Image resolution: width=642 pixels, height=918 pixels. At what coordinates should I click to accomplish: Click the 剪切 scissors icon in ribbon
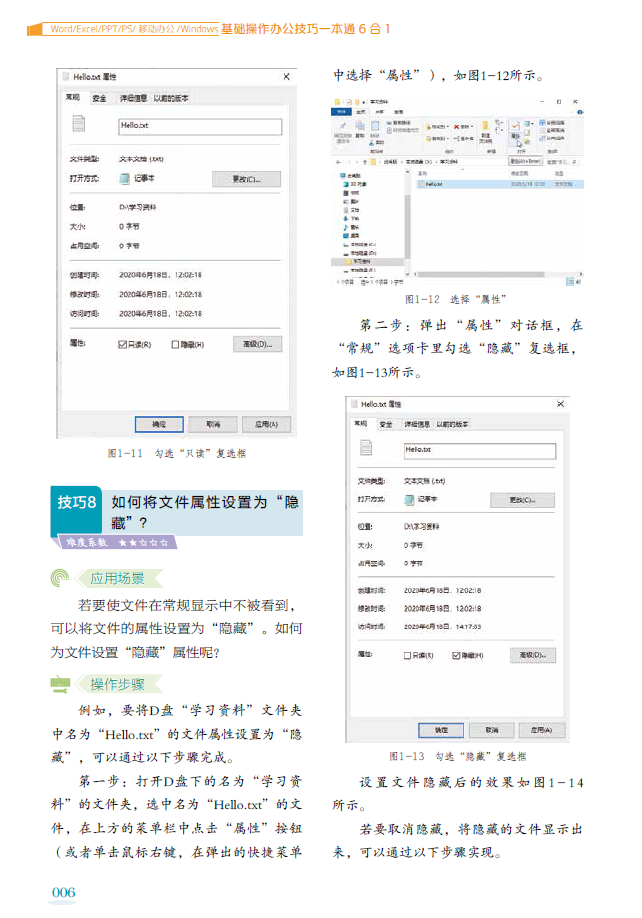372,143
